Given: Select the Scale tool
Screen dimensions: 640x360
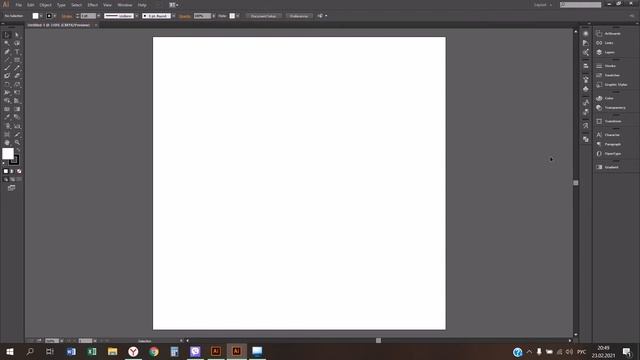Looking at the screenshot, I should click(17, 84).
